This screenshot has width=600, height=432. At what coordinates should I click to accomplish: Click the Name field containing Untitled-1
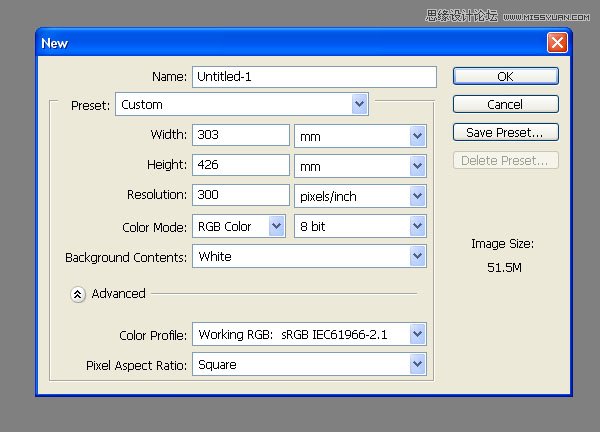(x=314, y=77)
